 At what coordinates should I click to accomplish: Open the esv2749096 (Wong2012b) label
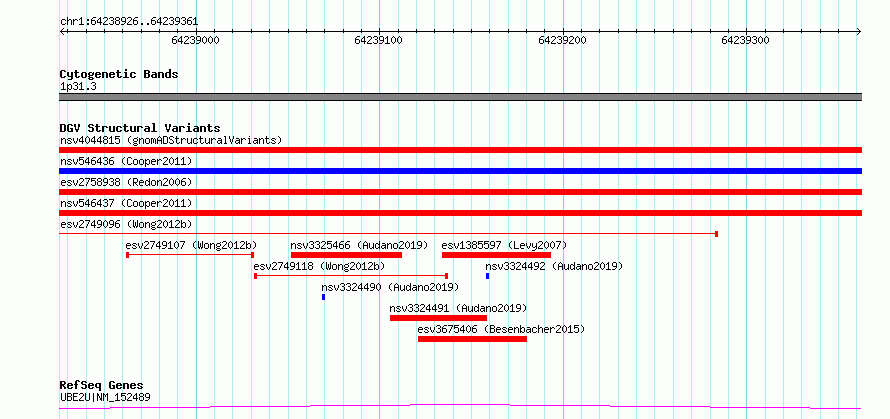pyautogui.click(x=126, y=224)
